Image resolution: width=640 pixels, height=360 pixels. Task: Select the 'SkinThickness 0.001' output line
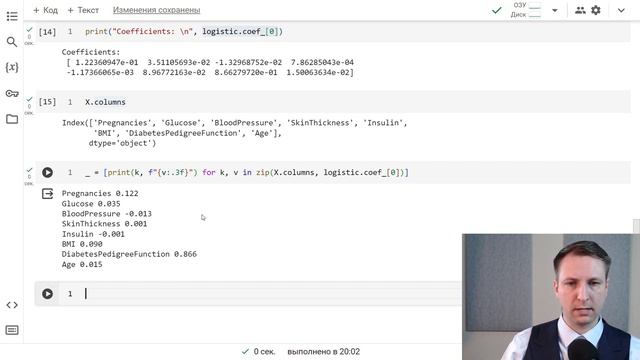(x=104, y=224)
